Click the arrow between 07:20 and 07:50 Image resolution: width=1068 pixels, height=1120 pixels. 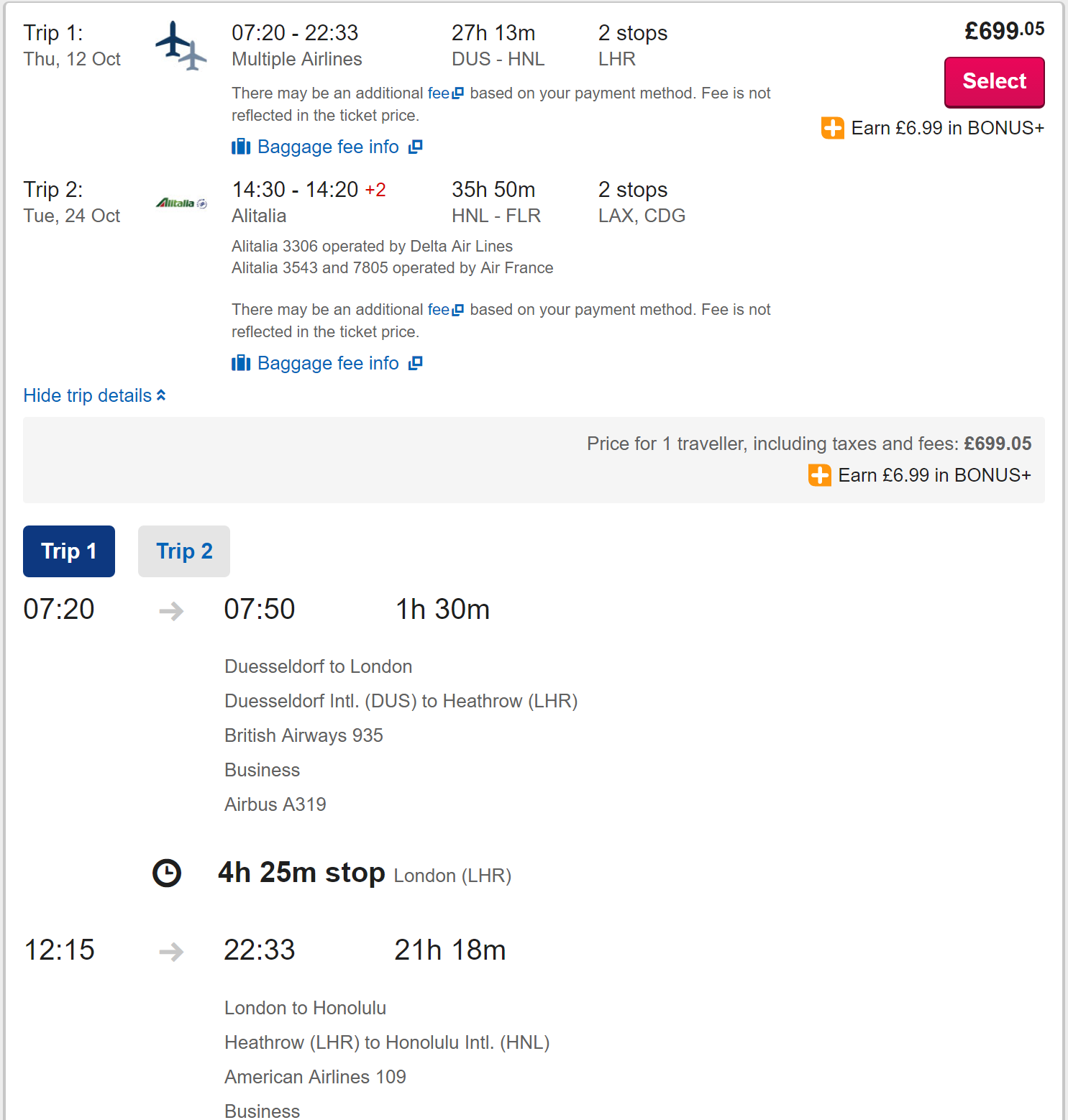pos(171,611)
